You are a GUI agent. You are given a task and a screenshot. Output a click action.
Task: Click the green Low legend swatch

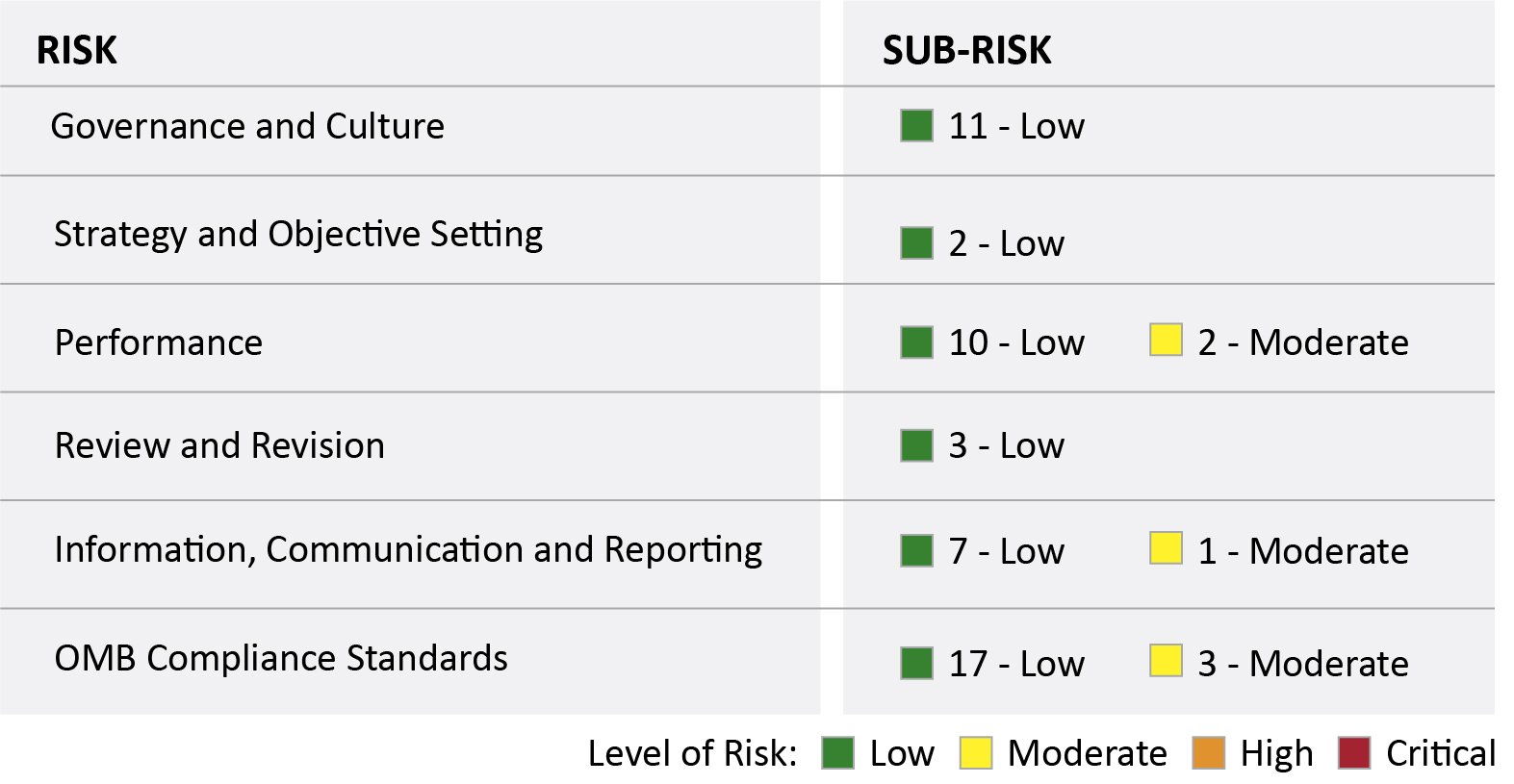point(837,753)
